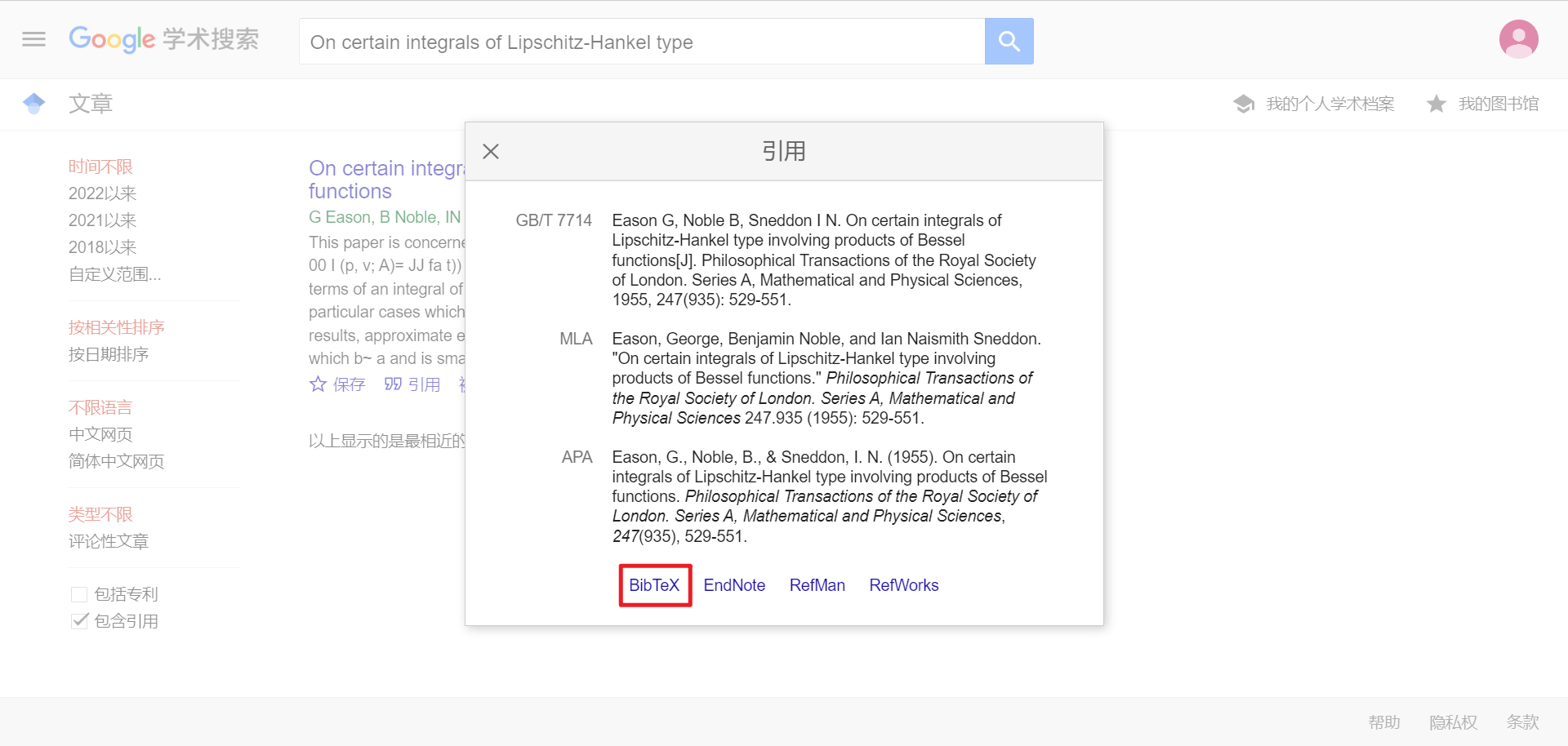
Task: Select the 时间不限 filter
Action: (100, 167)
